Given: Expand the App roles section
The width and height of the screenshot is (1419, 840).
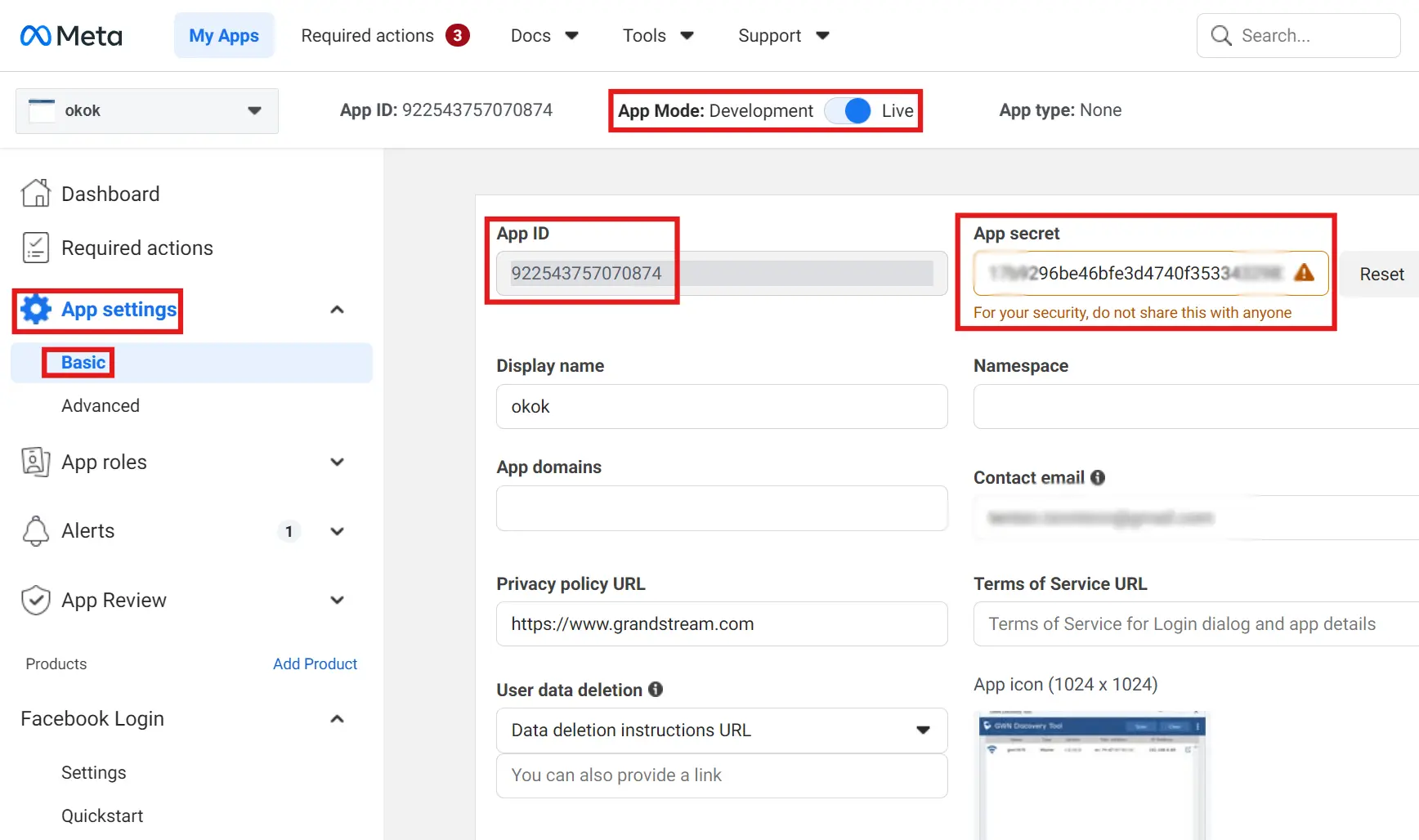Looking at the screenshot, I should click(x=337, y=462).
